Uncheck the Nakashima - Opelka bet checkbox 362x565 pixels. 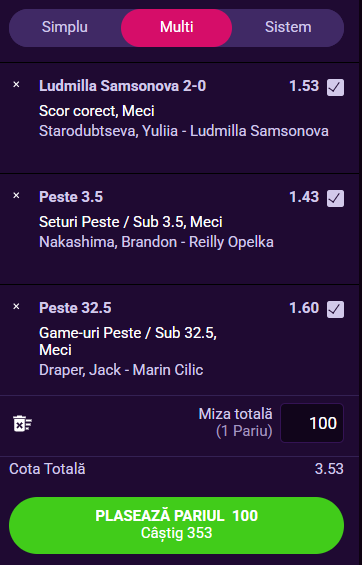[x=335, y=199]
